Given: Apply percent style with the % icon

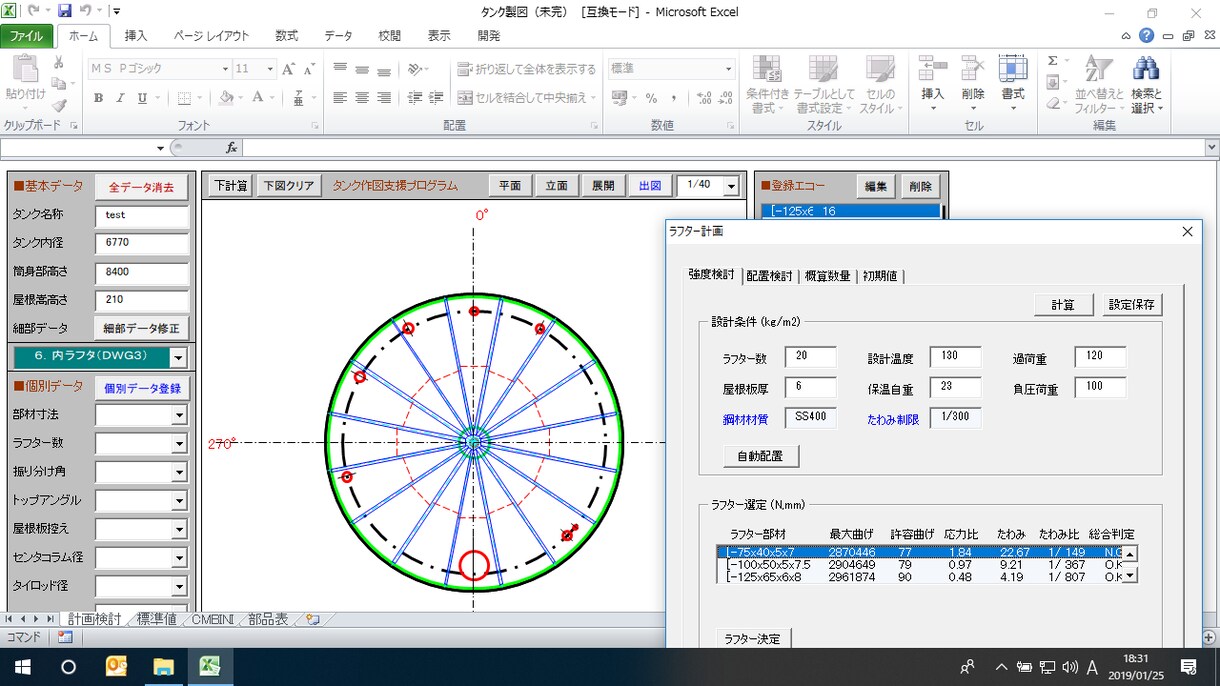Looking at the screenshot, I should pos(651,98).
